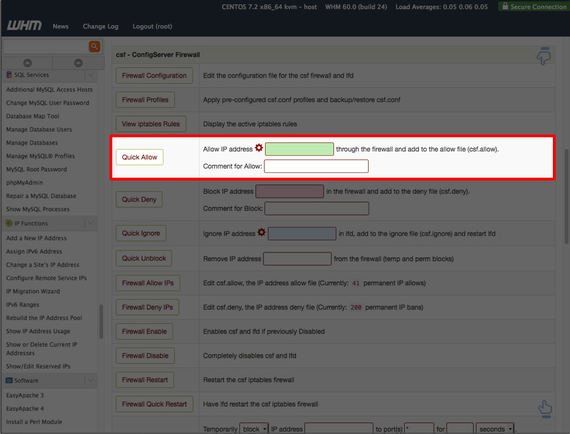
Task: Click the Firewall Restart button
Action: tap(145, 380)
